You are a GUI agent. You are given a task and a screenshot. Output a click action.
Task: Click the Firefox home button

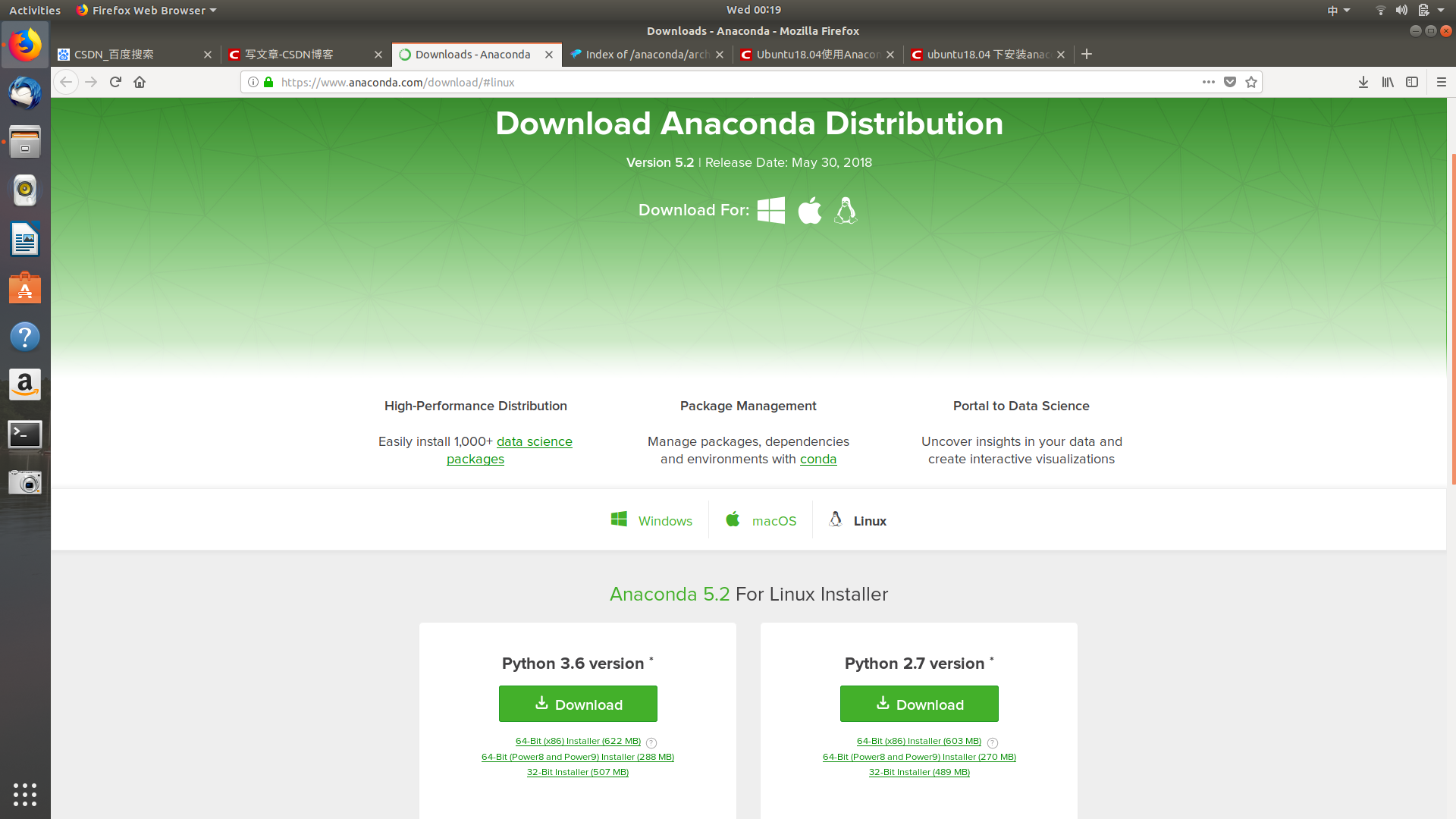[x=139, y=82]
